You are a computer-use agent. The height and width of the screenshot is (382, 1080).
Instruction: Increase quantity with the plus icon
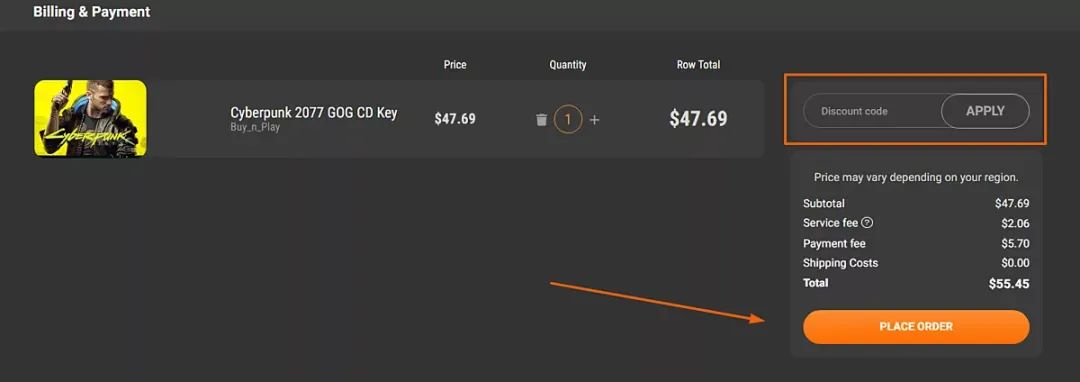594,120
